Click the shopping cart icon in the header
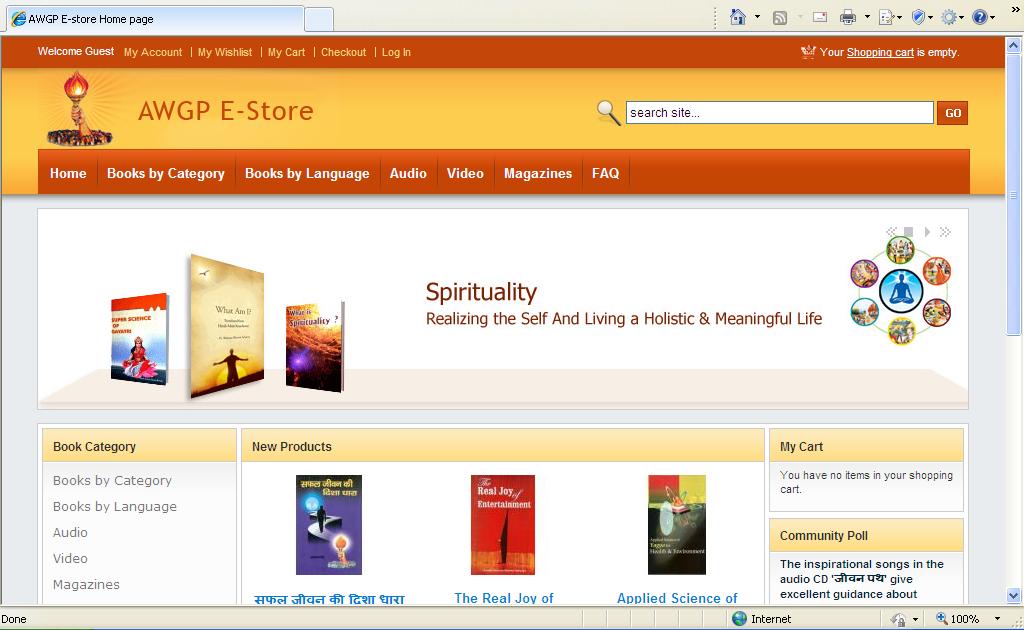The image size is (1024, 630). point(809,51)
